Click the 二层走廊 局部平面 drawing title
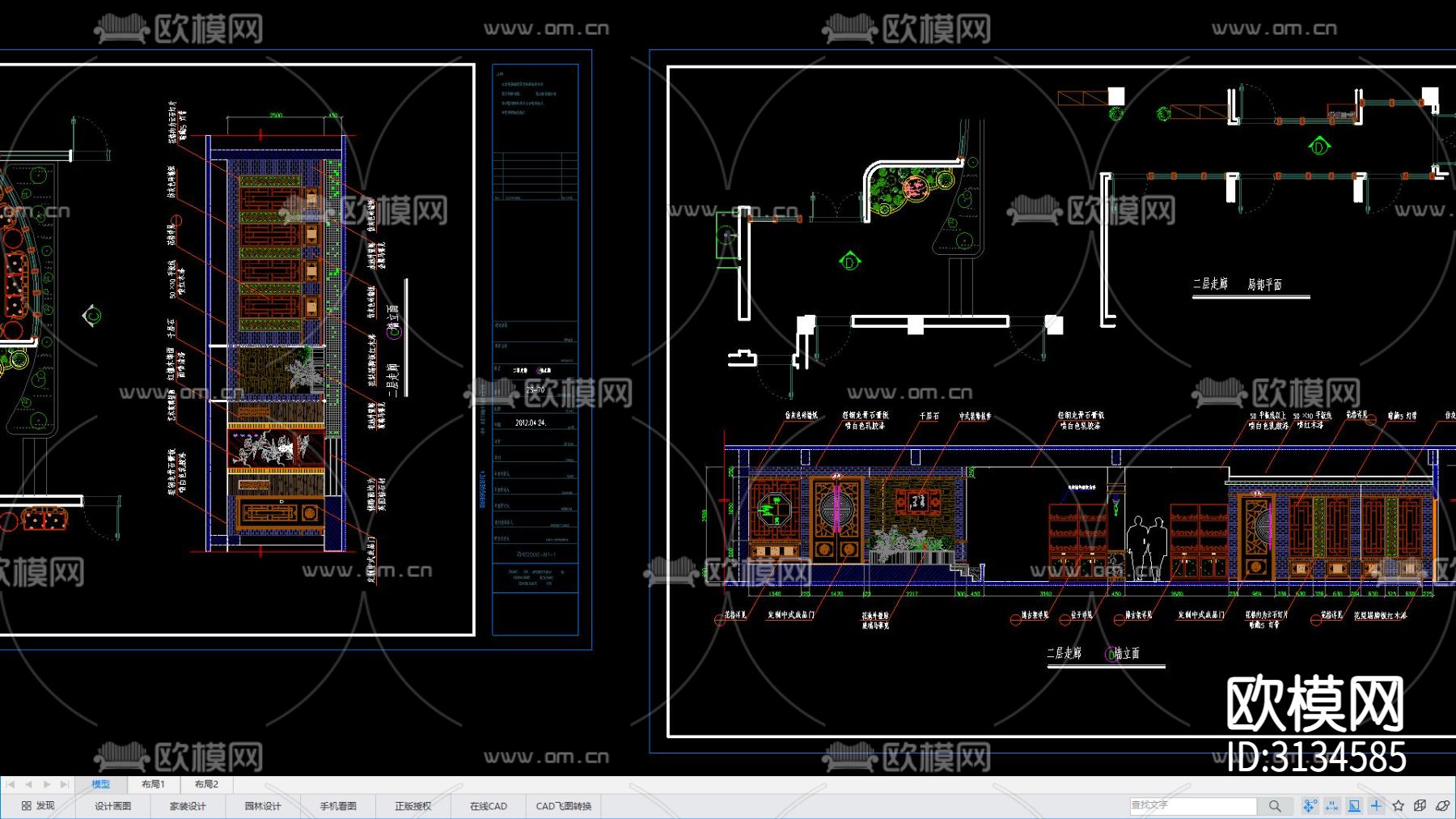The width and height of the screenshot is (1456, 819). 1237,284
